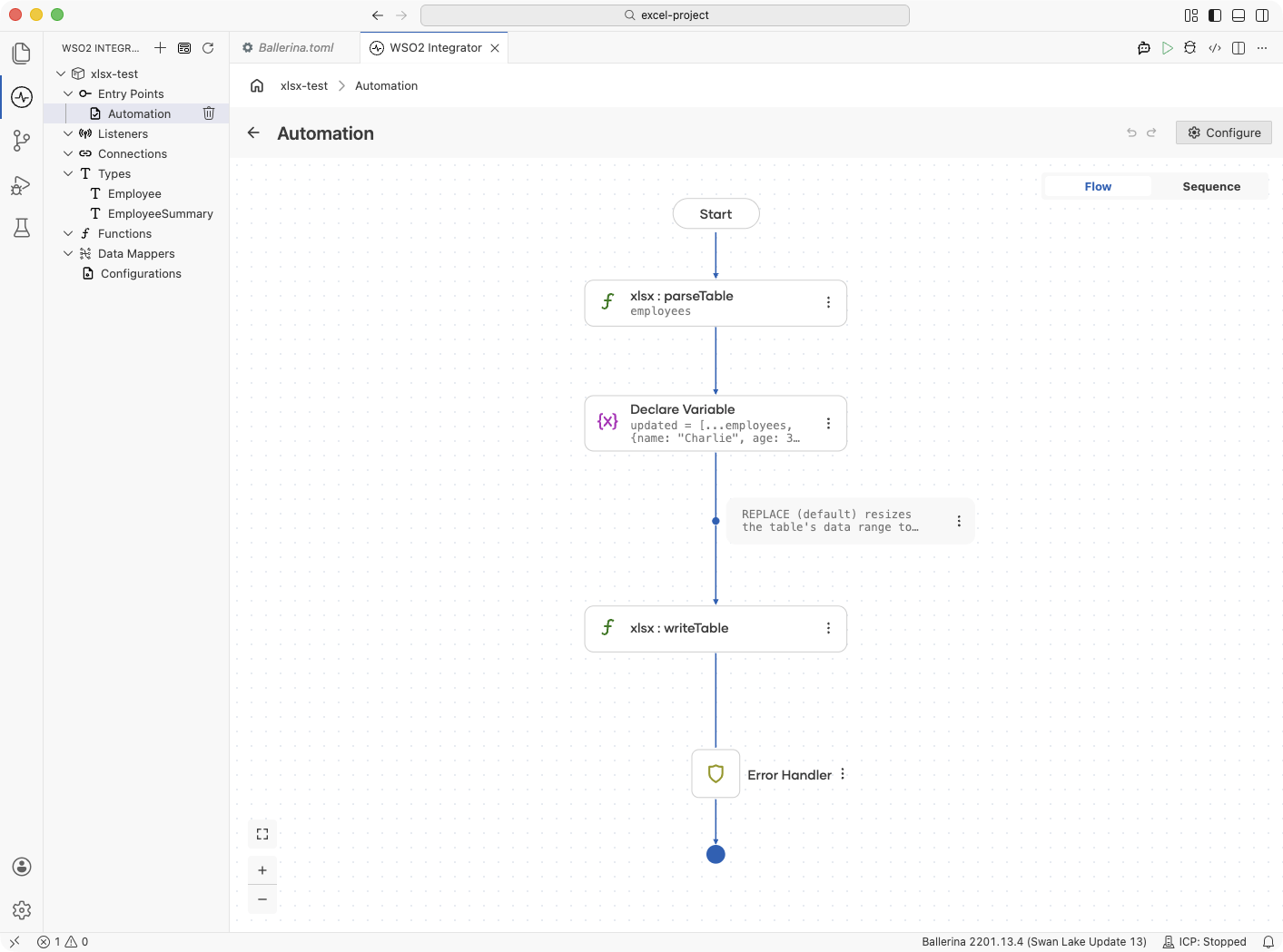This screenshot has height=952, width=1283.
Task: Split the editor right
Action: click(1239, 48)
